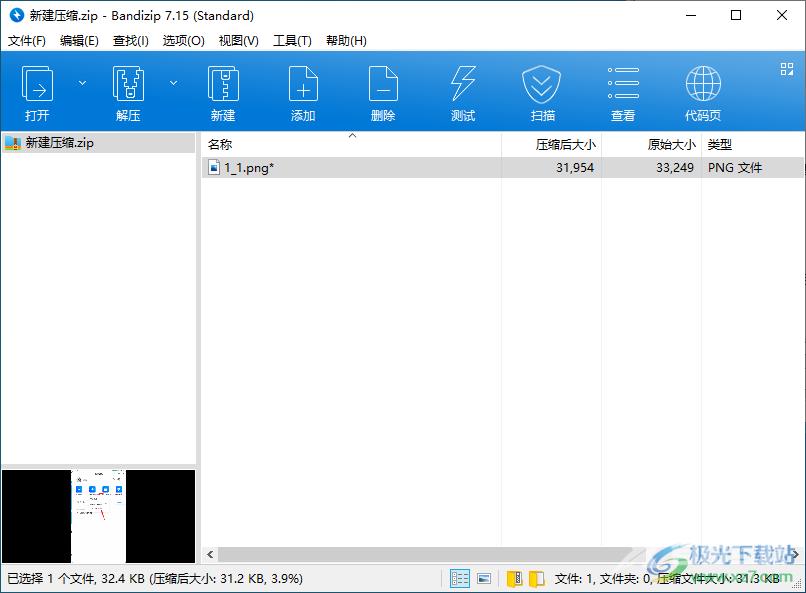The height and width of the screenshot is (593, 806).
Task: Click the PNG 文件 type cell
Action: (735, 168)
